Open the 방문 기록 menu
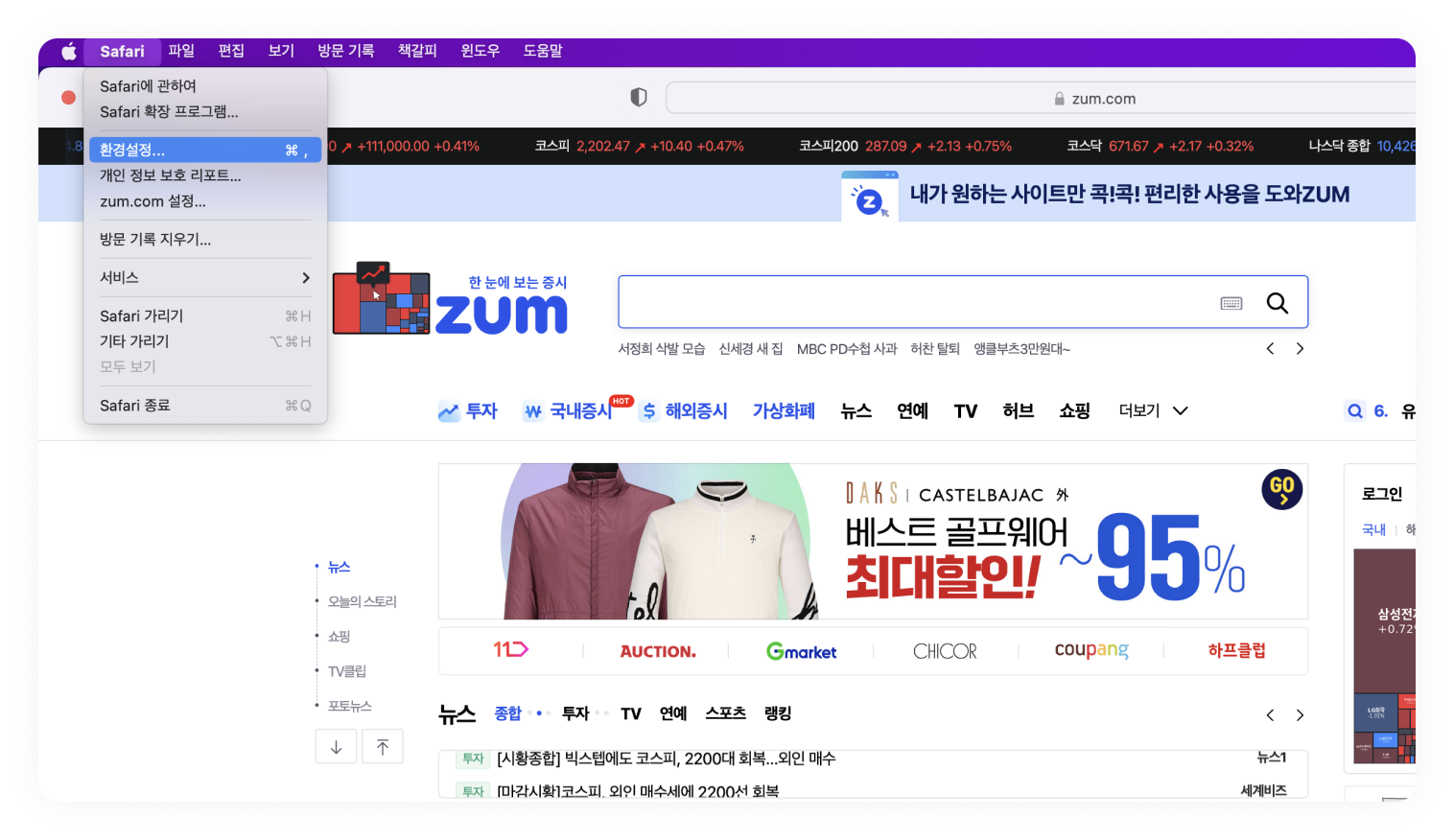 pyautogui.click(x=345, y=51)
